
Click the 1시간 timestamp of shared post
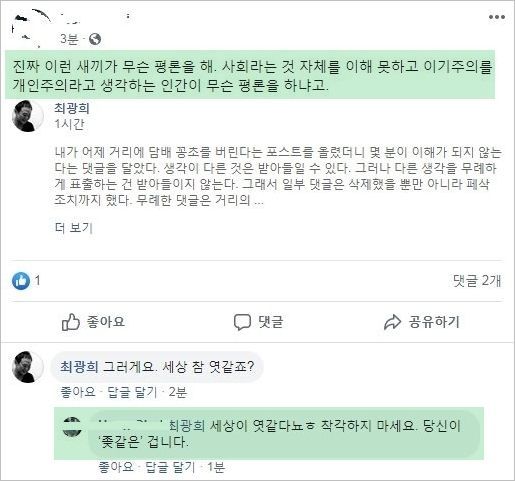click(69, 124)
